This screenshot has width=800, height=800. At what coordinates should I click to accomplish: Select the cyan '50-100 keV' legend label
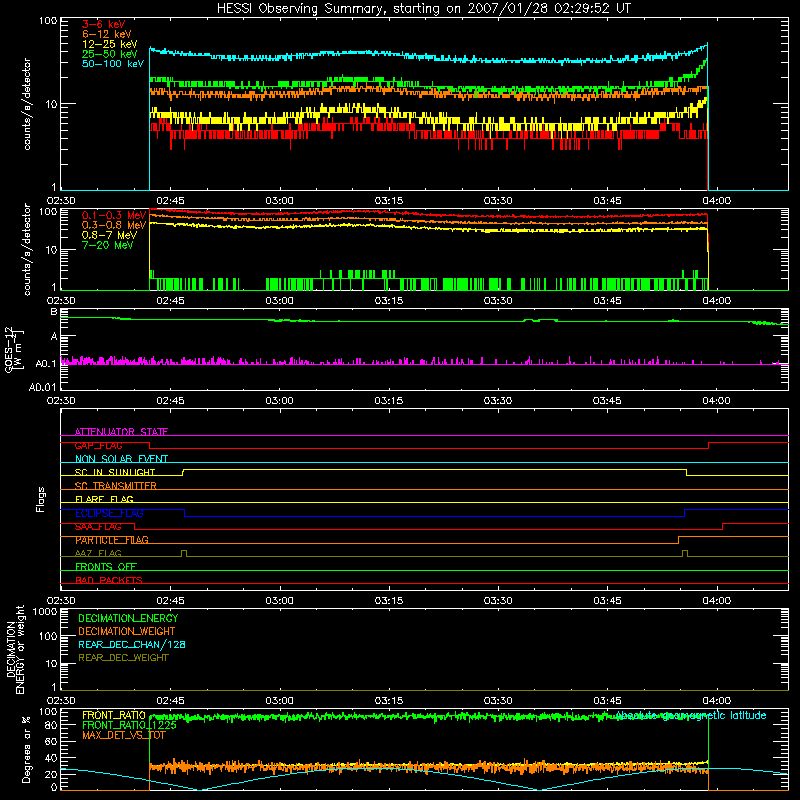point(113,64)
